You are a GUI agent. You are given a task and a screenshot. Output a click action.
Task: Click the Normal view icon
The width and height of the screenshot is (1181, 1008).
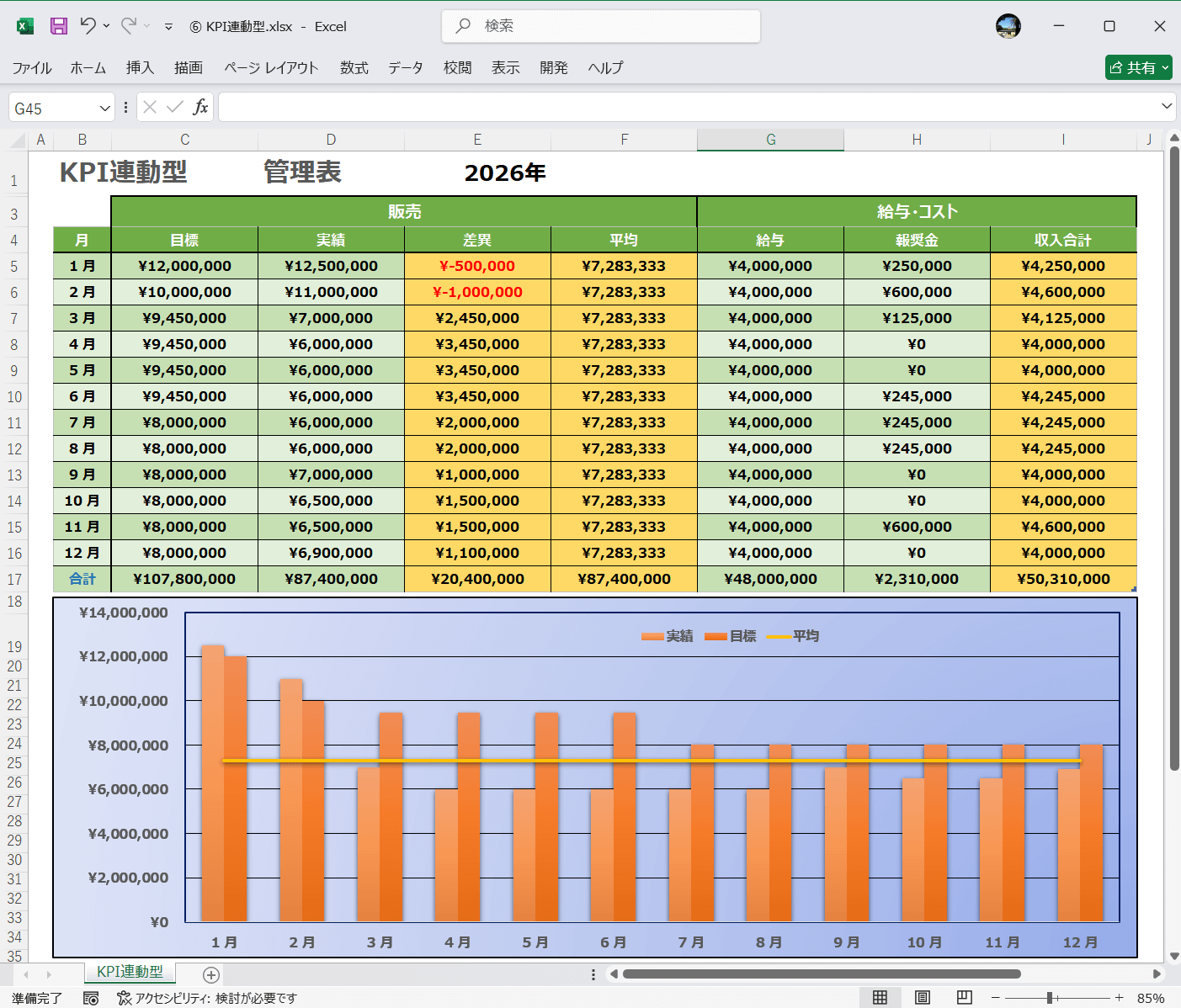click(x=880, y=997)
